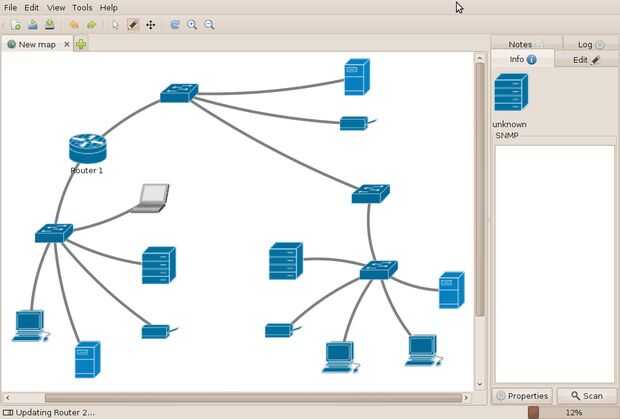Open the Tools menu
This screenshot has width=620, height=419.
pos(82,8)
